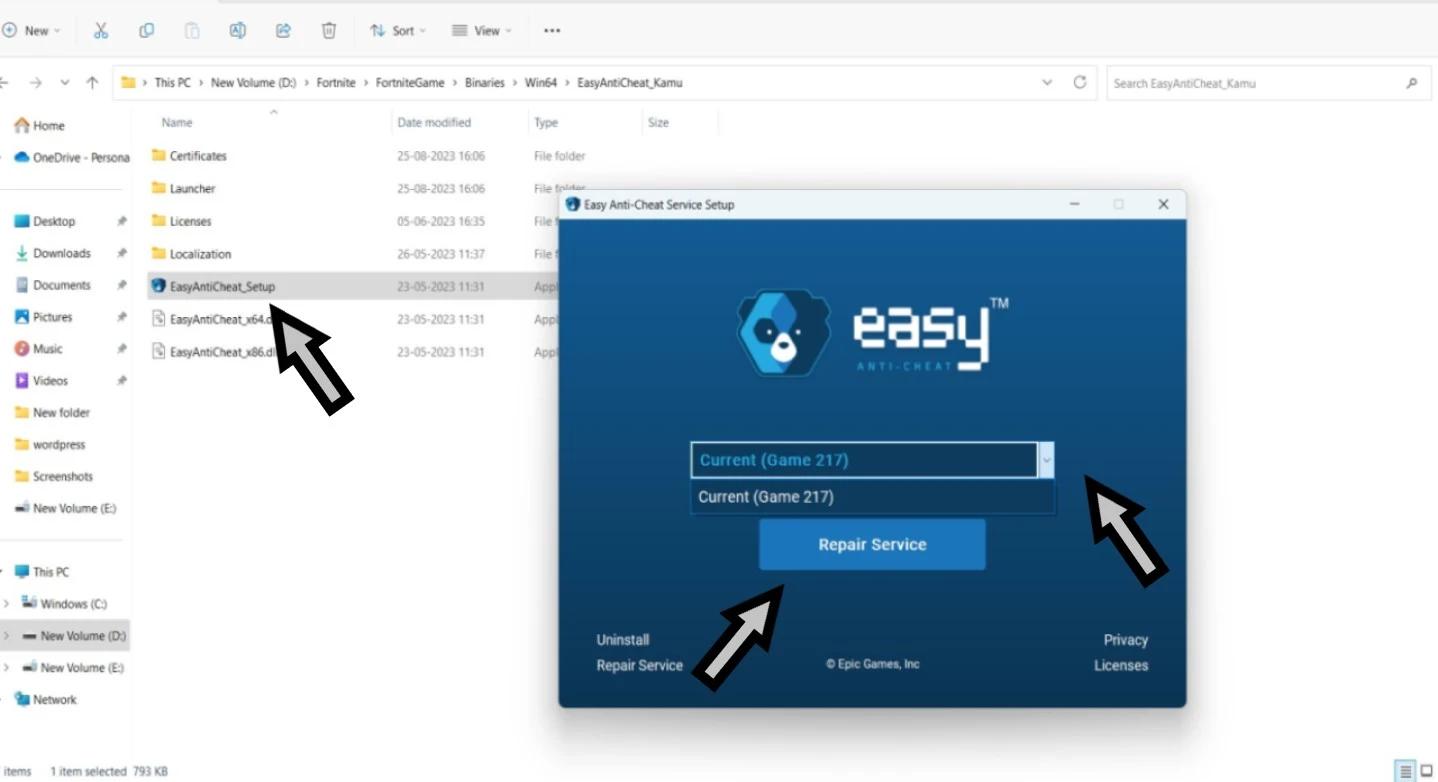Select Binaries in the breadcrumb path
This screenshot has height=782, width=1438.
[485, 83]
